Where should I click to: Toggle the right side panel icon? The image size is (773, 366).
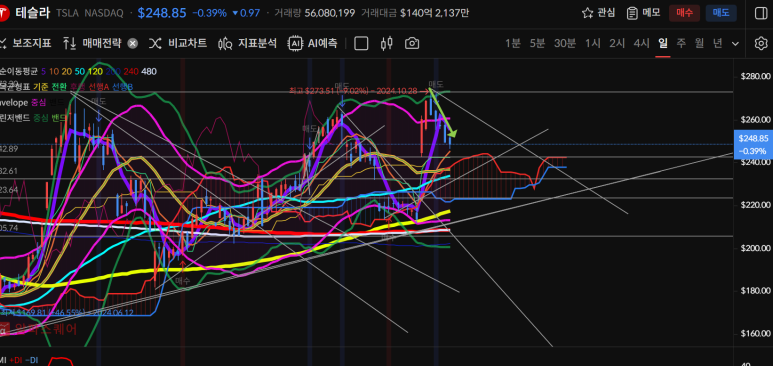click(x=761, y=13)
